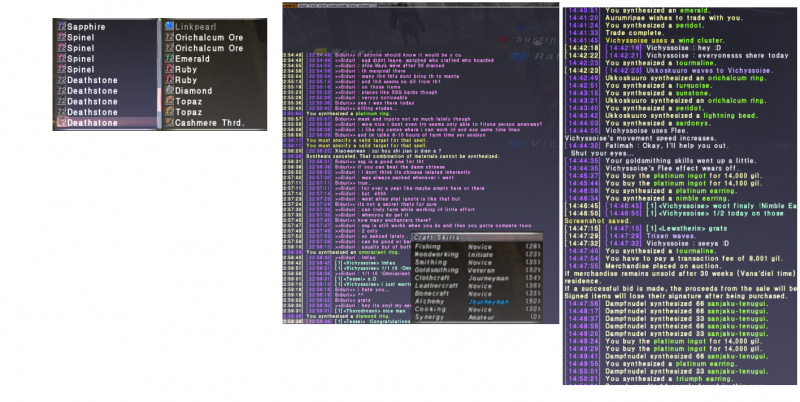Viewport: 800px width, 402px height.
Task: Click 'You synthesized a sunstone.' log line
Action: tap(656, 93)
